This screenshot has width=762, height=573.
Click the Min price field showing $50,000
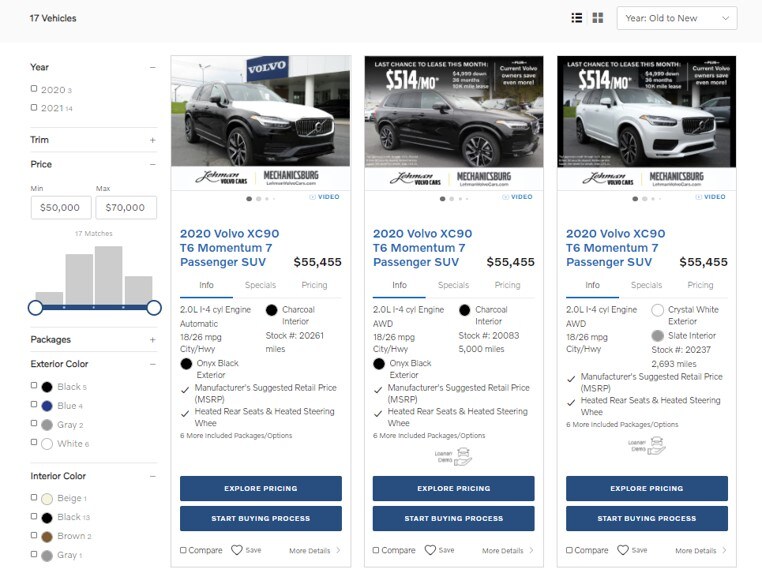point(61,208)
